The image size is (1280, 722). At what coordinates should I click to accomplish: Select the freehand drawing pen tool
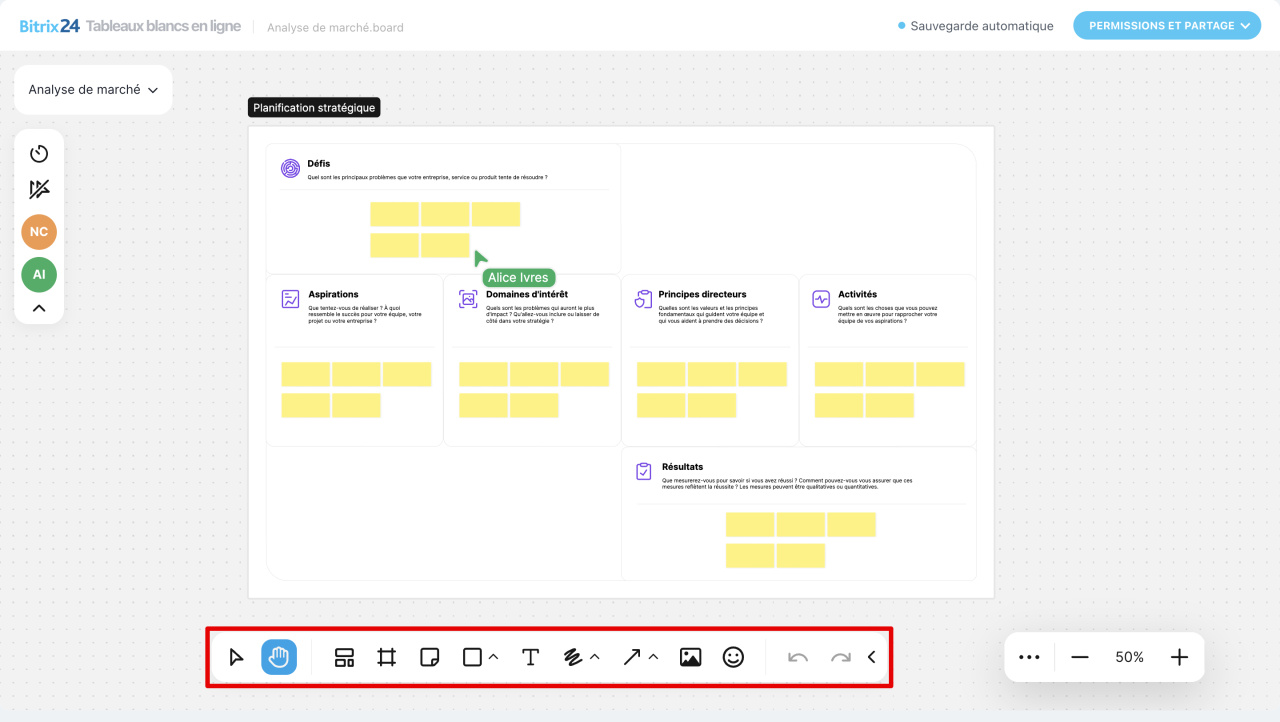pos(573,657)
